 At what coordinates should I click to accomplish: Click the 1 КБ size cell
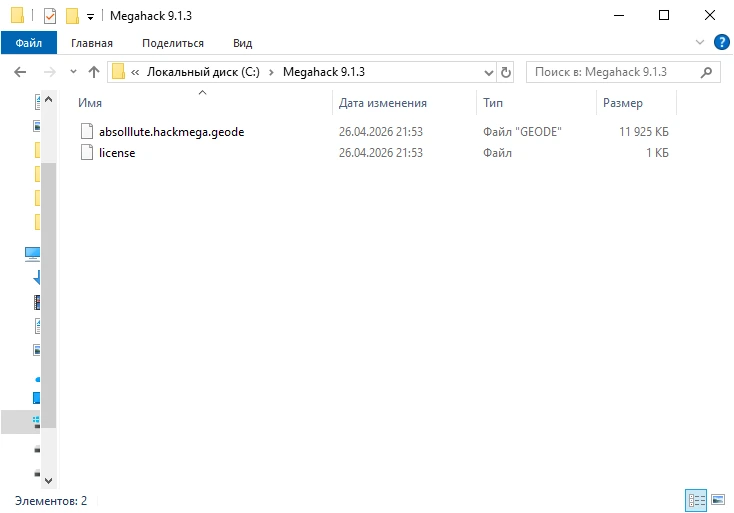point(657,153)
